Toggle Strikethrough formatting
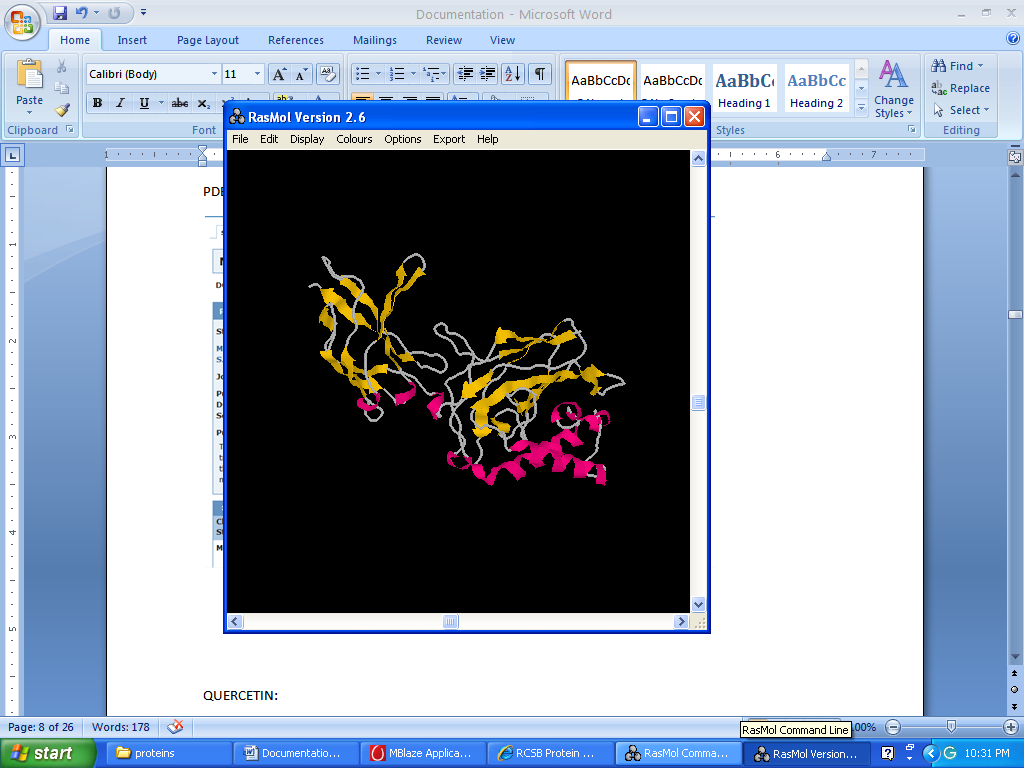Screen dimensions: 1024x768 pyautogui.click(x=179, y=103)
